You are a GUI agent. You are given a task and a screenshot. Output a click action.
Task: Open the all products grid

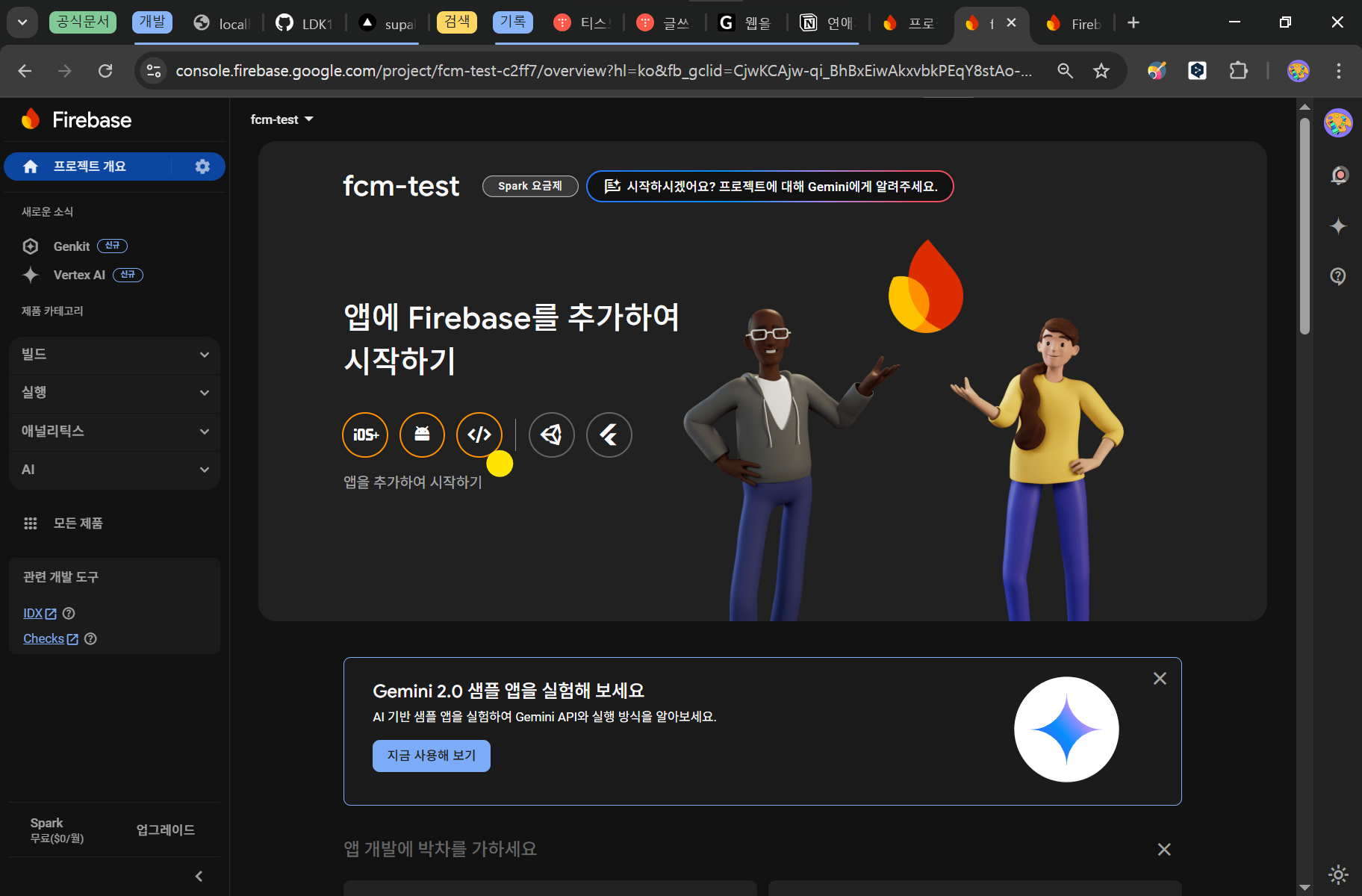click(31, 523)
